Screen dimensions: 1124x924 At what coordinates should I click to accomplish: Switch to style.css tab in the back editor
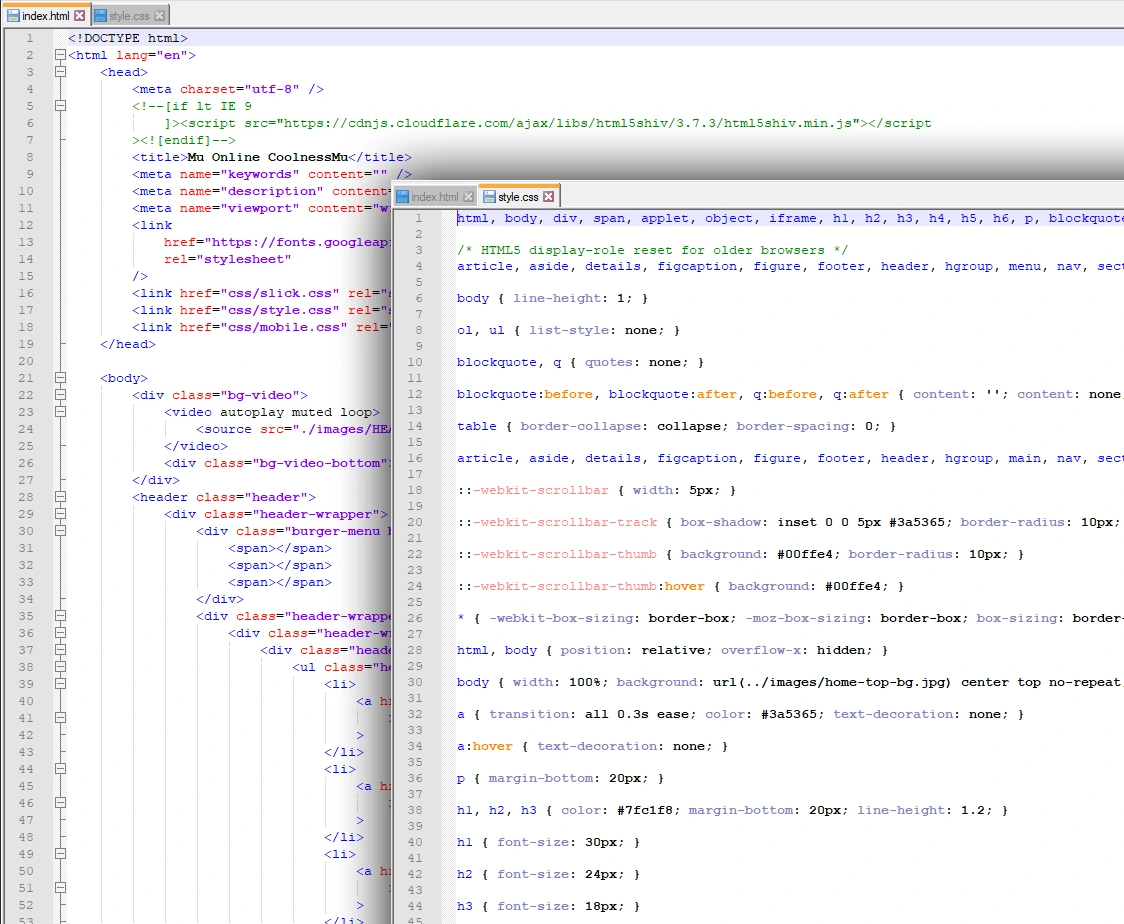pos(130,15)
